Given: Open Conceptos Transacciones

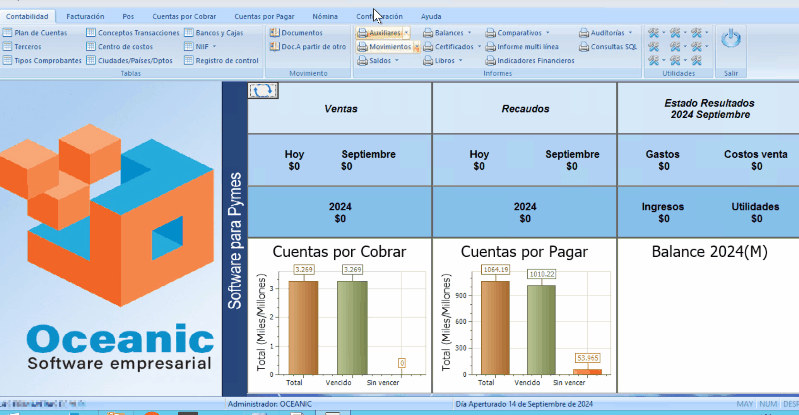Looking at the screenshot, I should coord(132,33).
